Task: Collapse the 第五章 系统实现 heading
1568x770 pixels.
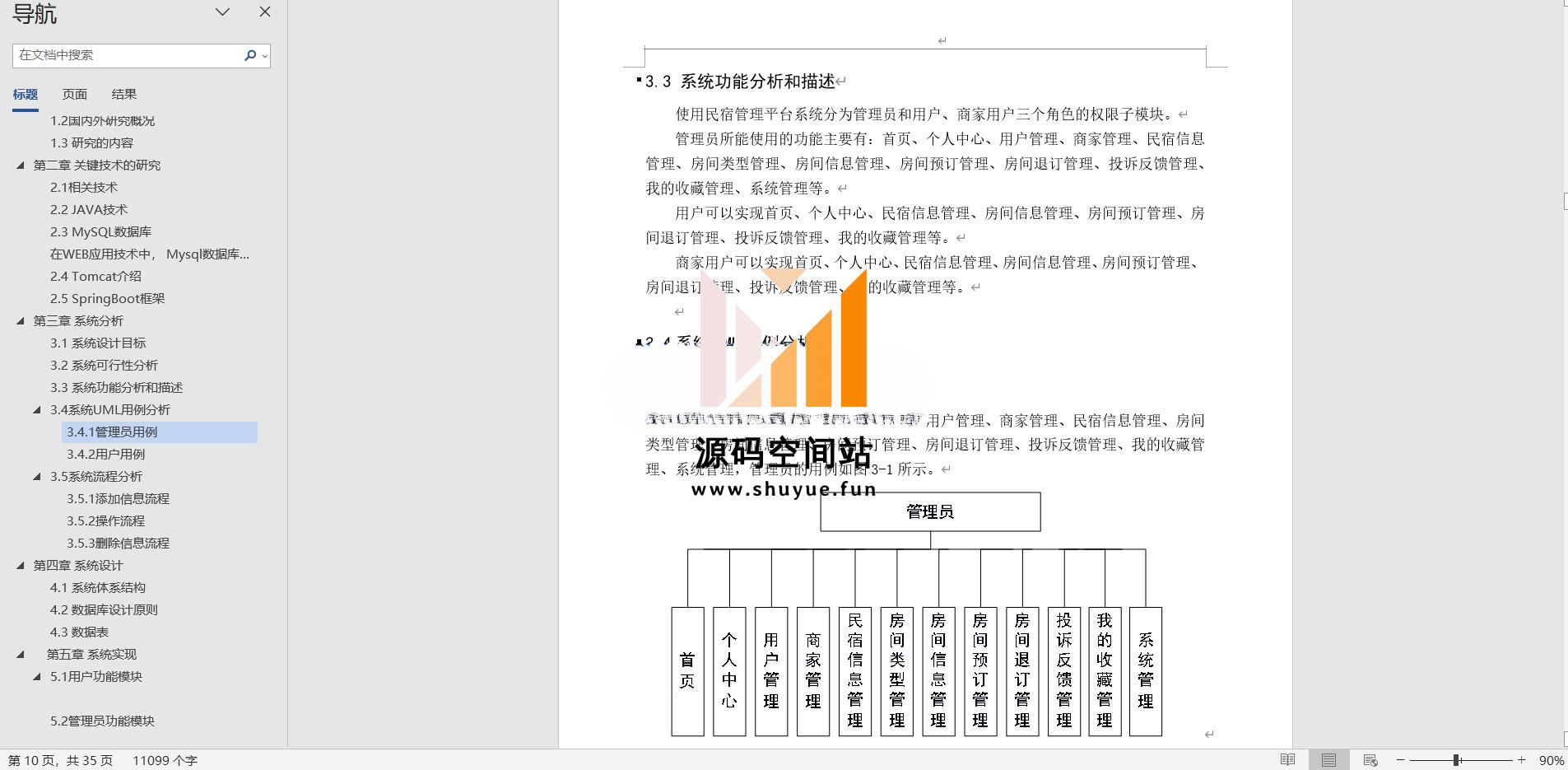Action: [21, 654]
